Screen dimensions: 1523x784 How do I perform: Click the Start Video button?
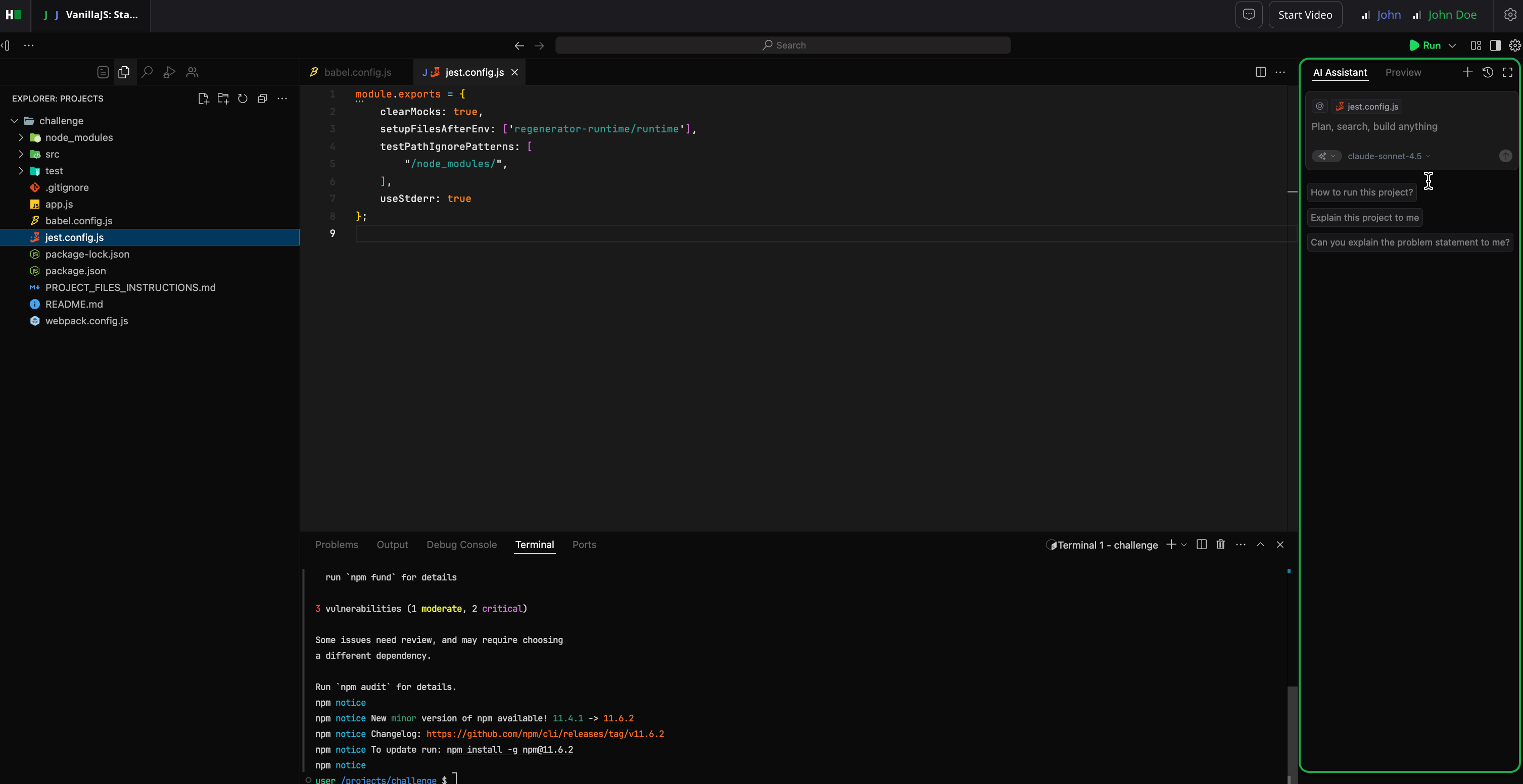click(1304, 15)
